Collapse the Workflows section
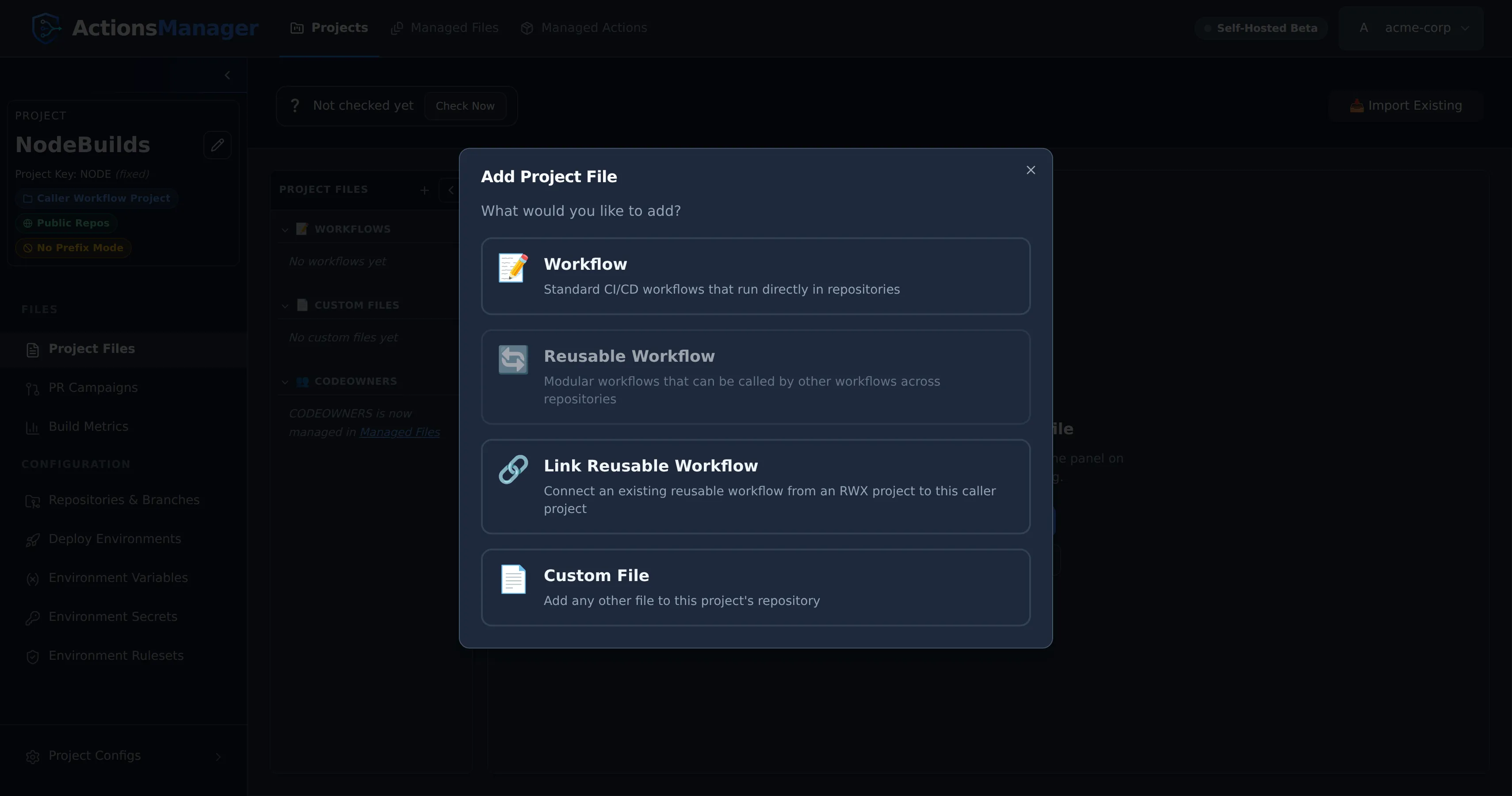The width and height of the screenshot is (1512, 796). point(285,230)
